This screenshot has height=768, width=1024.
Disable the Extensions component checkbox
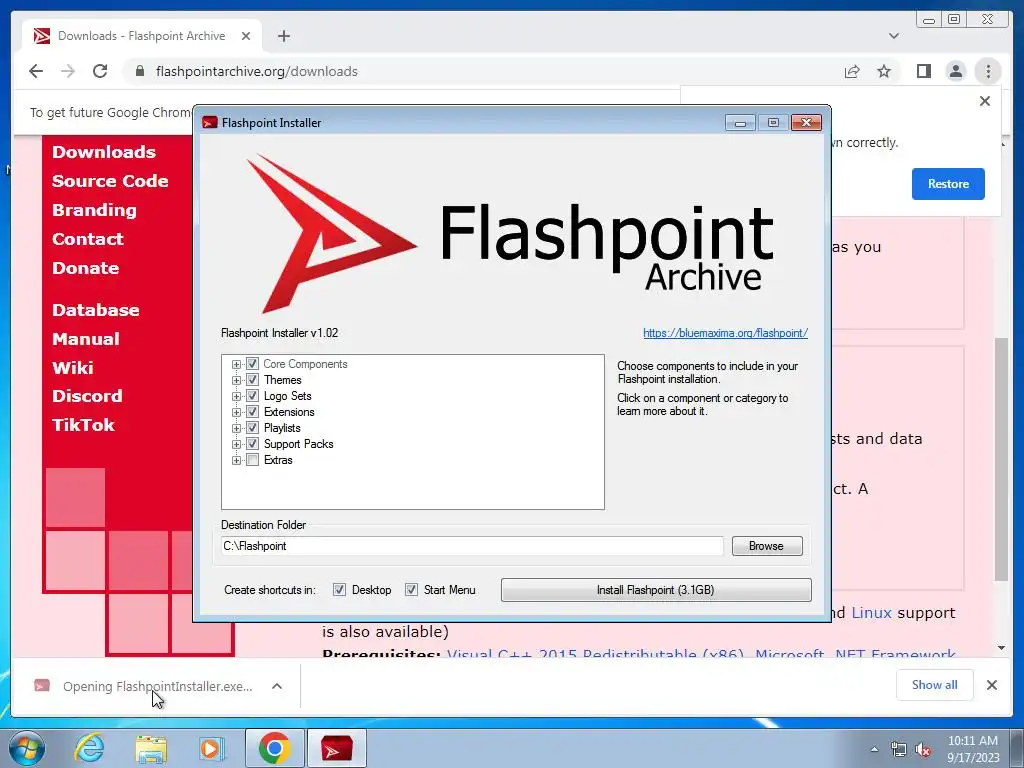[252, 411]
